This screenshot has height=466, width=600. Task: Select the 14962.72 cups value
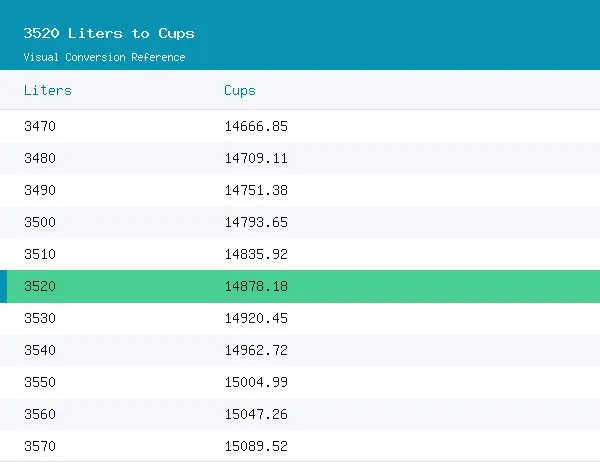(x=256, y=350)
